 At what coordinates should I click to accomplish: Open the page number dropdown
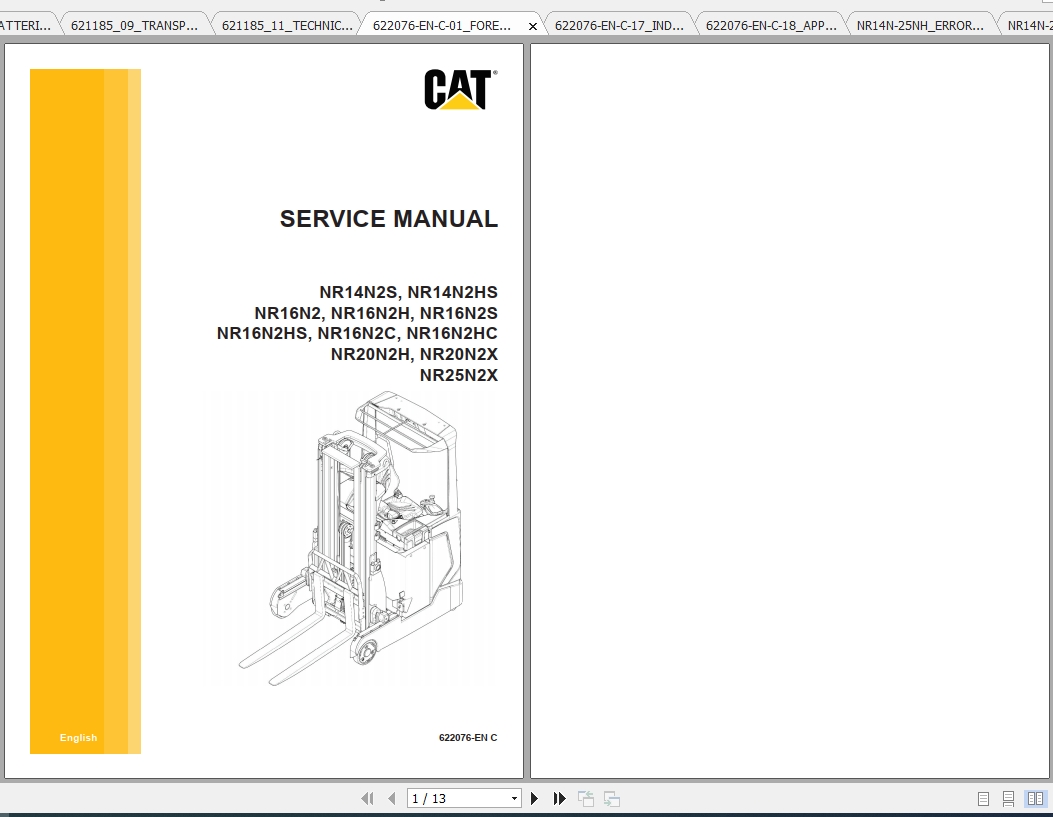[x=513, y=798]
